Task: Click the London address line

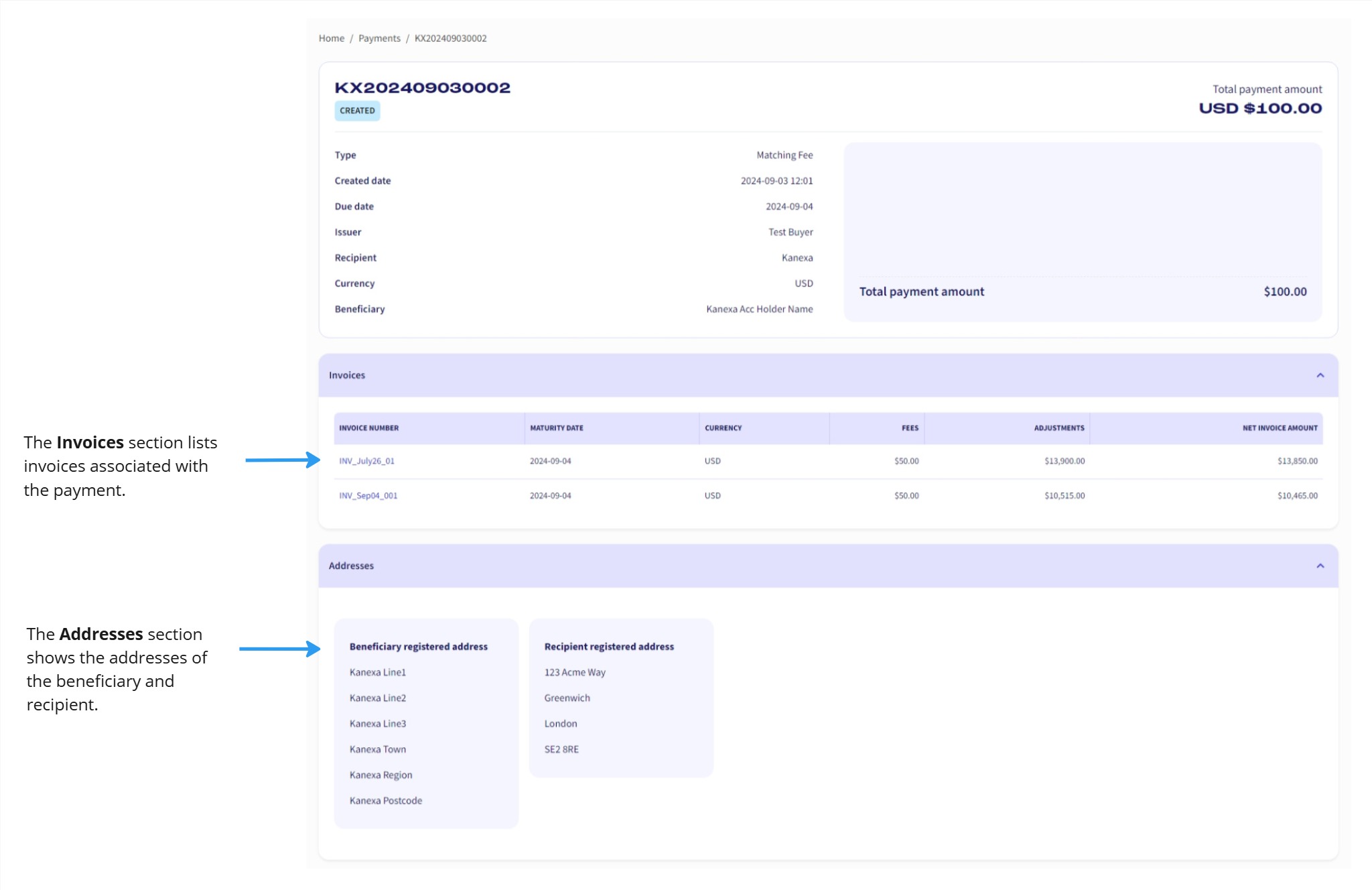Action: click(560, 724)
